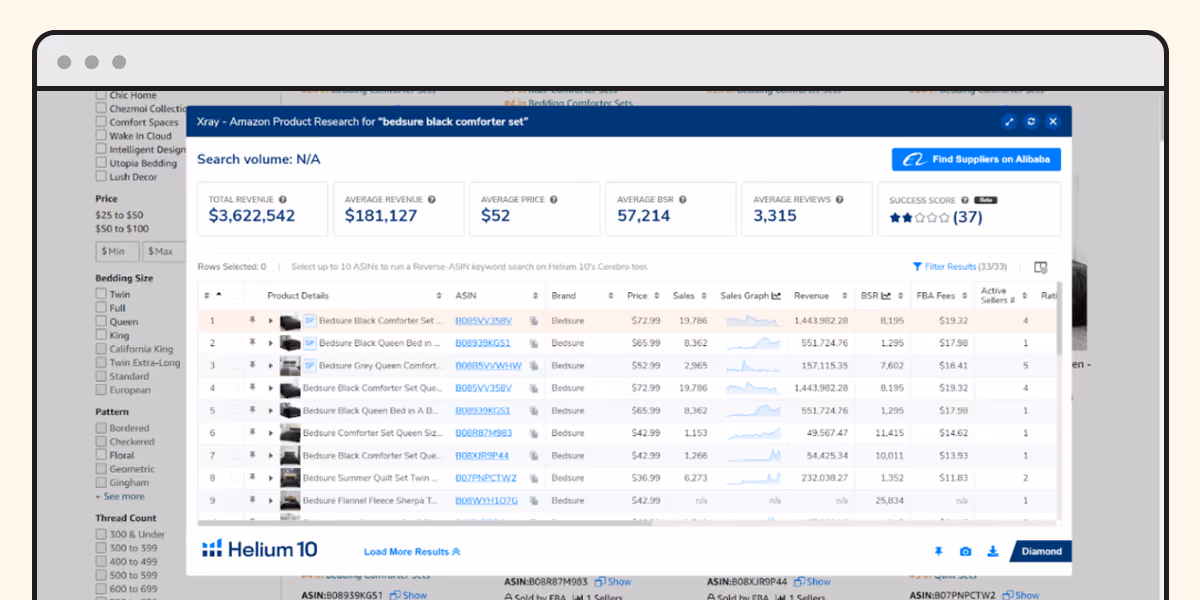Expand details for row 5 product
1200x600 pixels.
click(270, 410)
